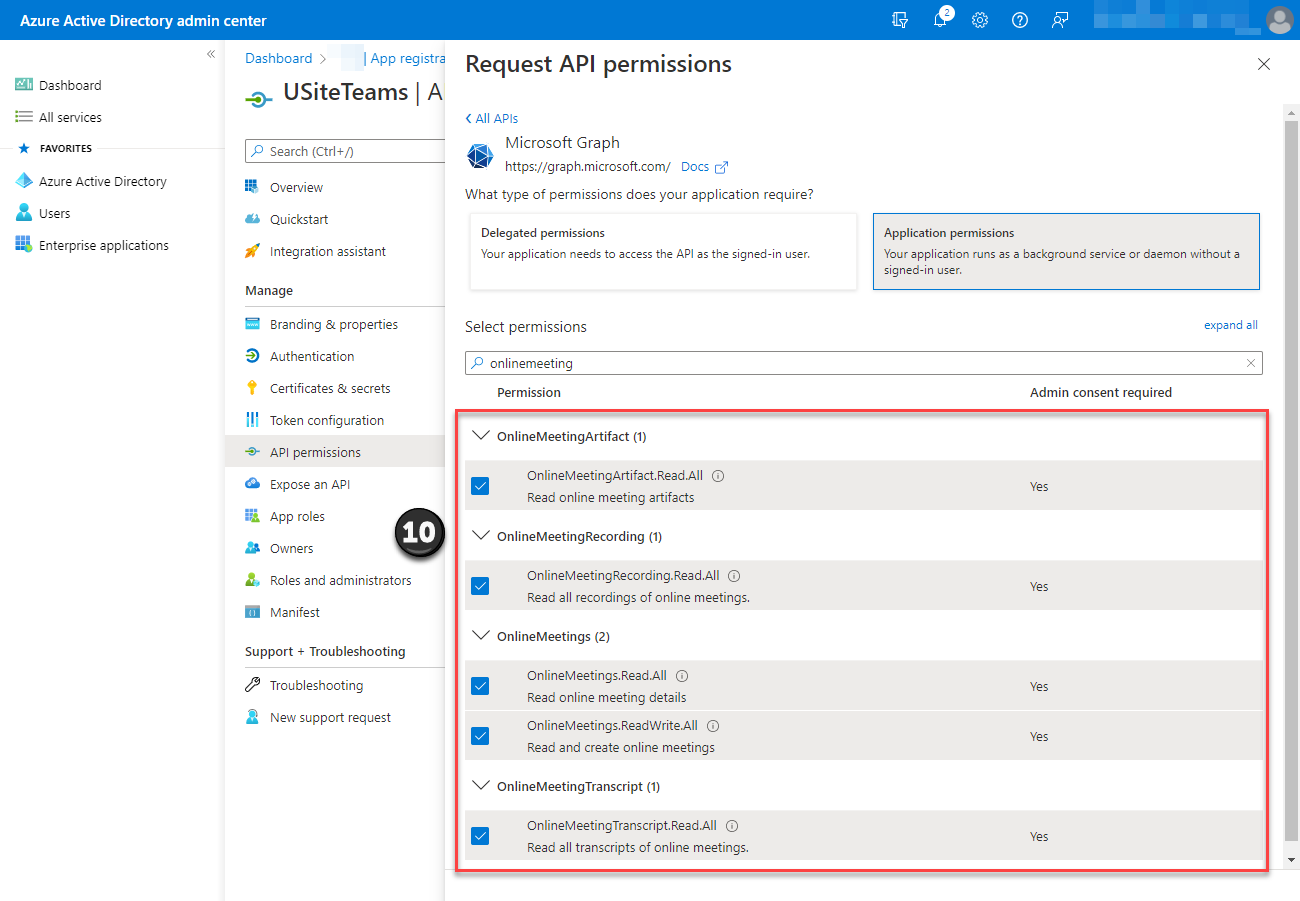The height and width of the screenshot is (901, 1300).
Task: Uncheck OnlineMeetings.Read.All permission
Action: point(480,686)
